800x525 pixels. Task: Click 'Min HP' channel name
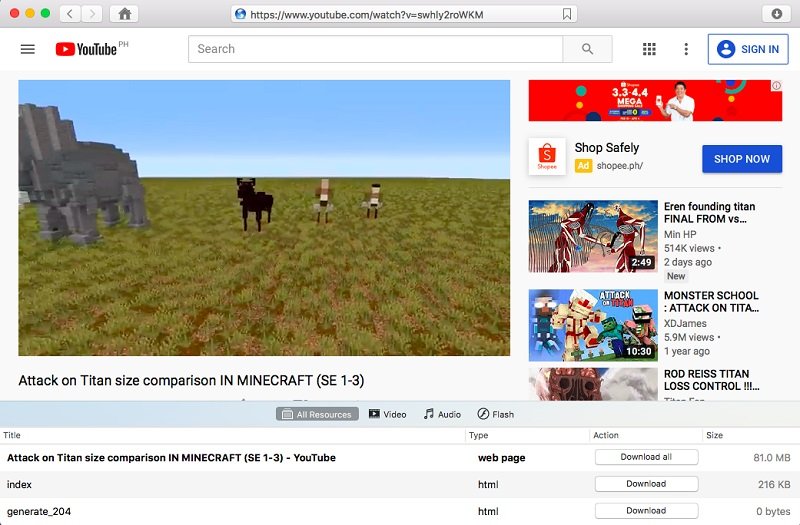[x=680, y=234]
